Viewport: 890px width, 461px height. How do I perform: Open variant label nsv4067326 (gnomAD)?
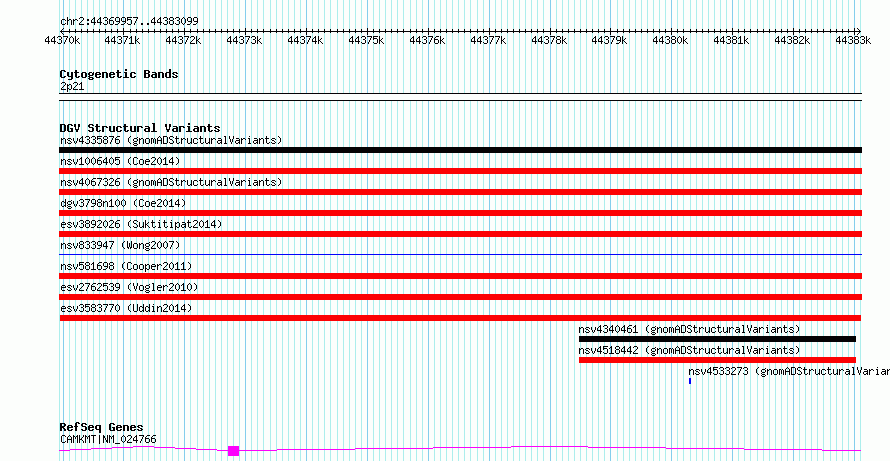171,182
